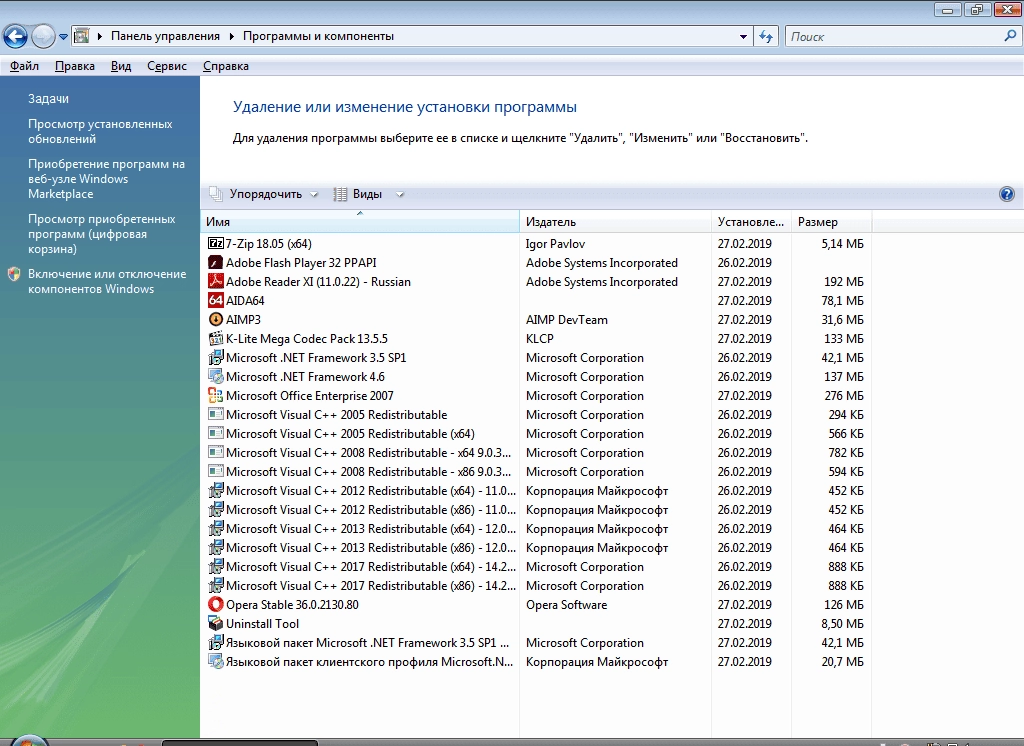The image size is (1024, 746).
Task: Click the 78,1 МБ size value
Action: coord(842,300)
